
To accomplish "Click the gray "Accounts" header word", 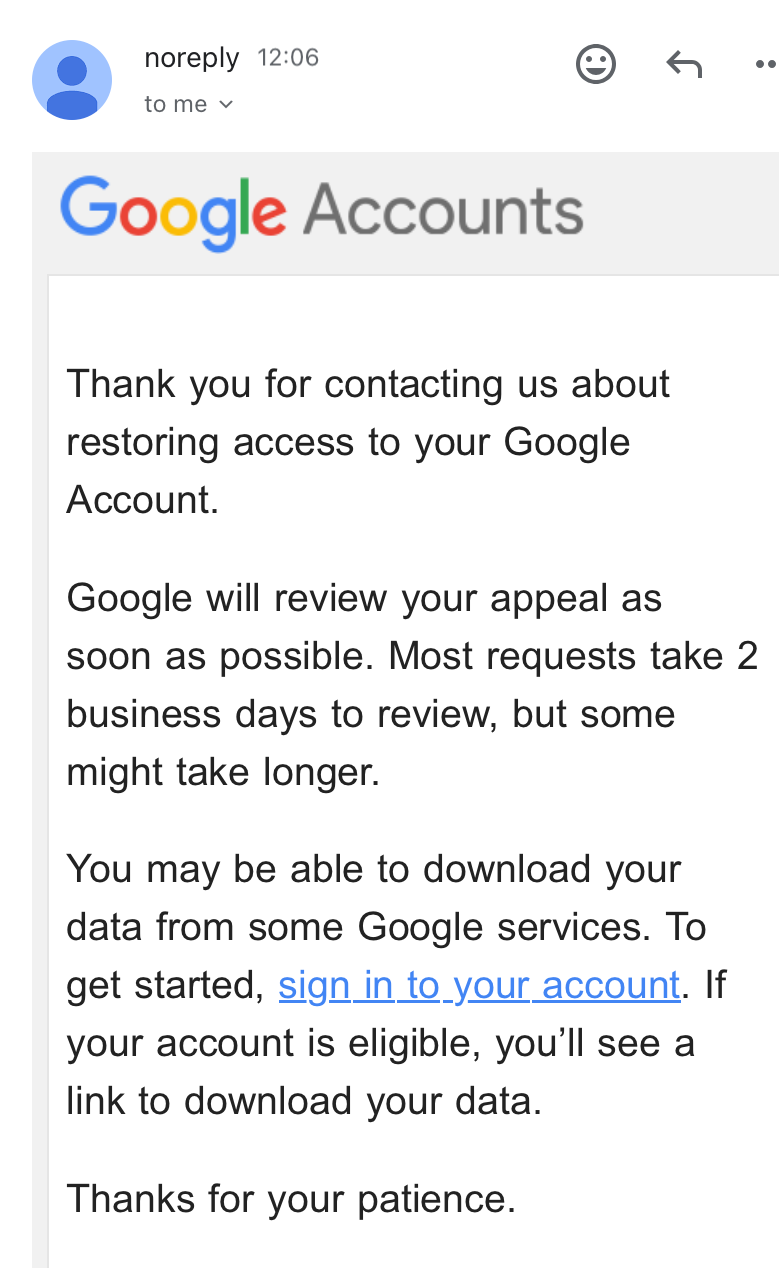I will click(443, 211).
